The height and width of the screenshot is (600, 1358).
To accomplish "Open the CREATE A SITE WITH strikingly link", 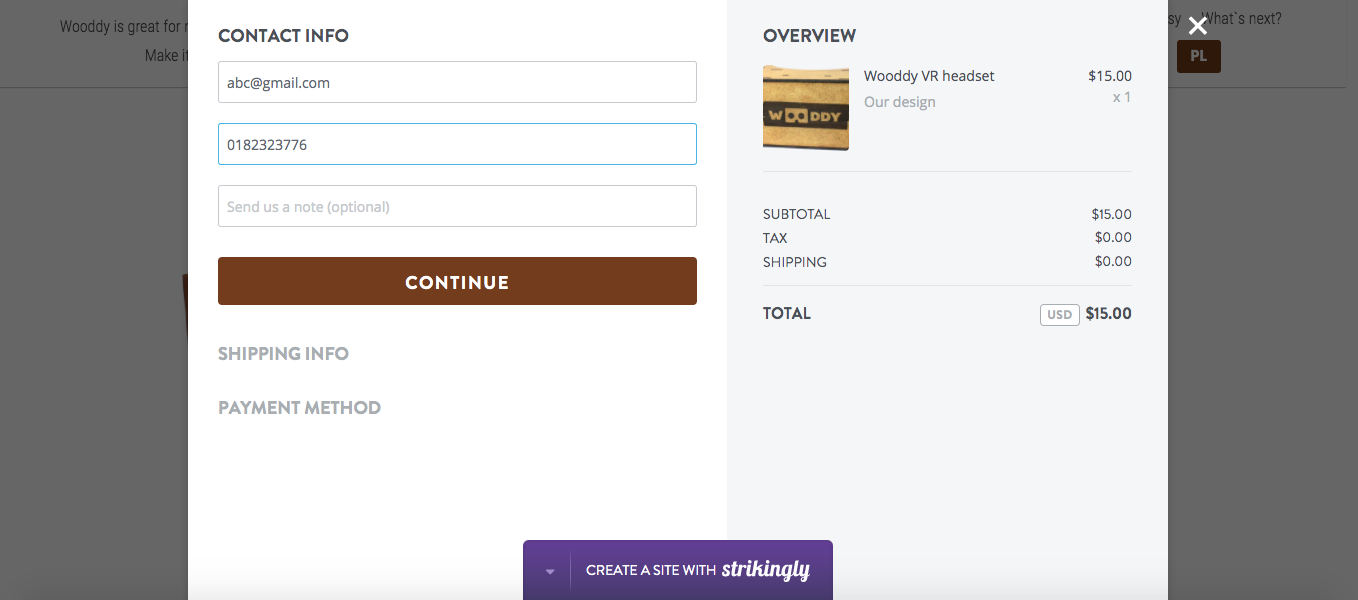I will pyautogui.click(x=697, y=570).
